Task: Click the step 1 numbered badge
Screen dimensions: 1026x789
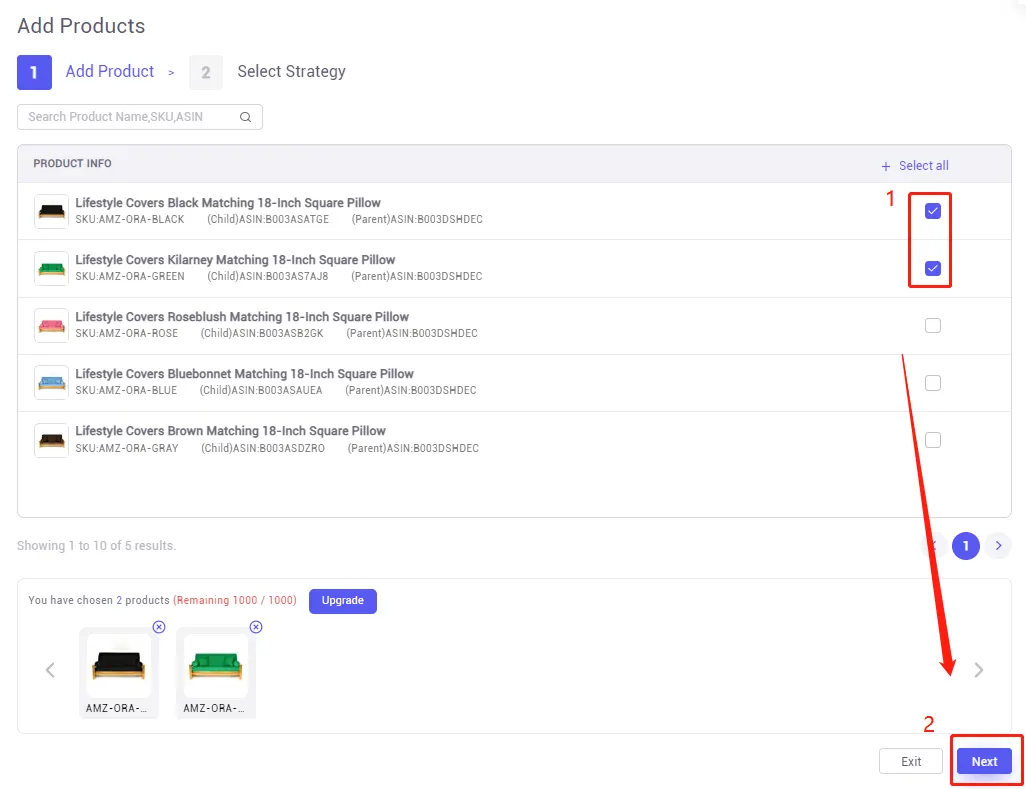Action: [x=33, y=72]
